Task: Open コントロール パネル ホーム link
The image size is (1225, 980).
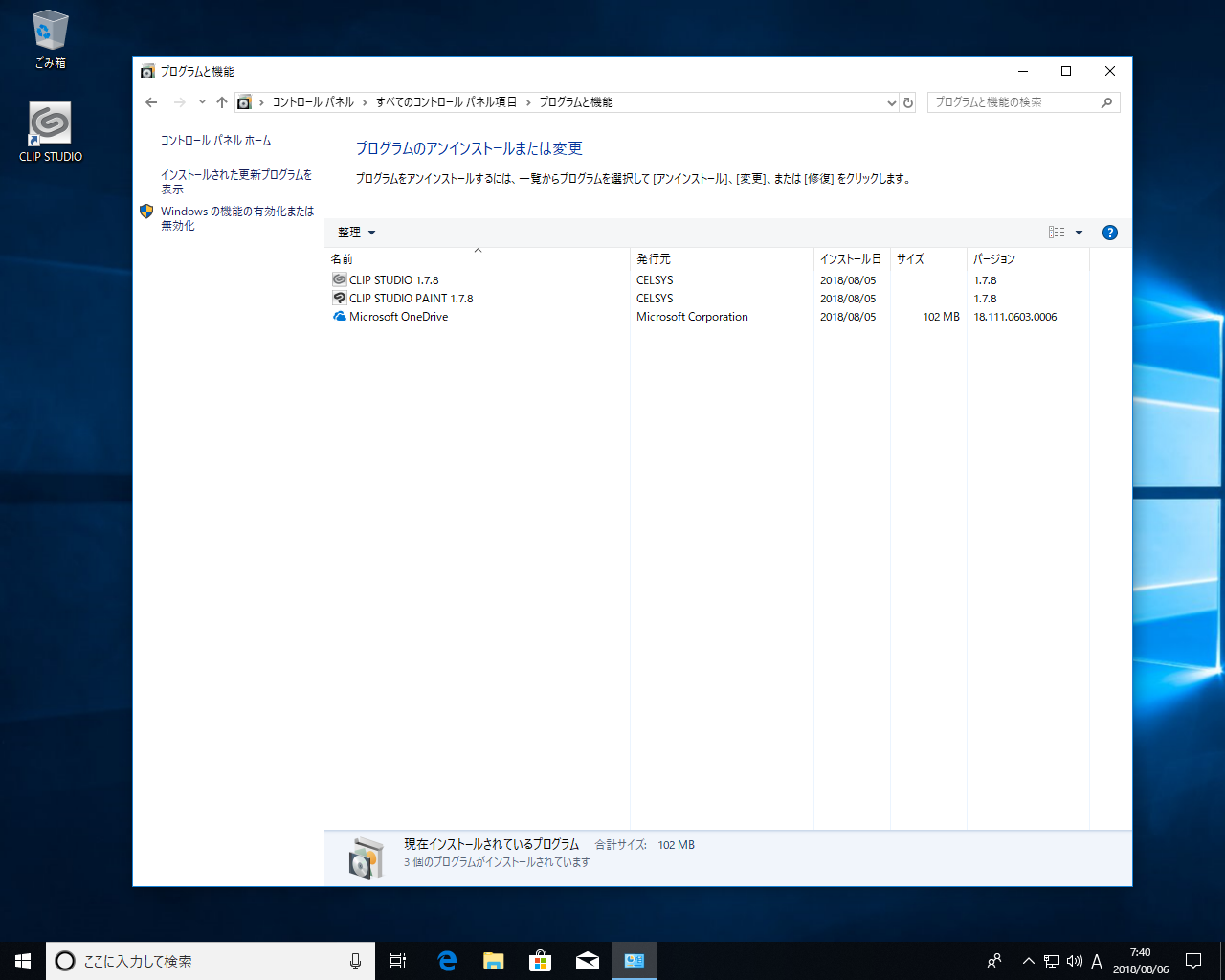Action: [x=215, y=141]
